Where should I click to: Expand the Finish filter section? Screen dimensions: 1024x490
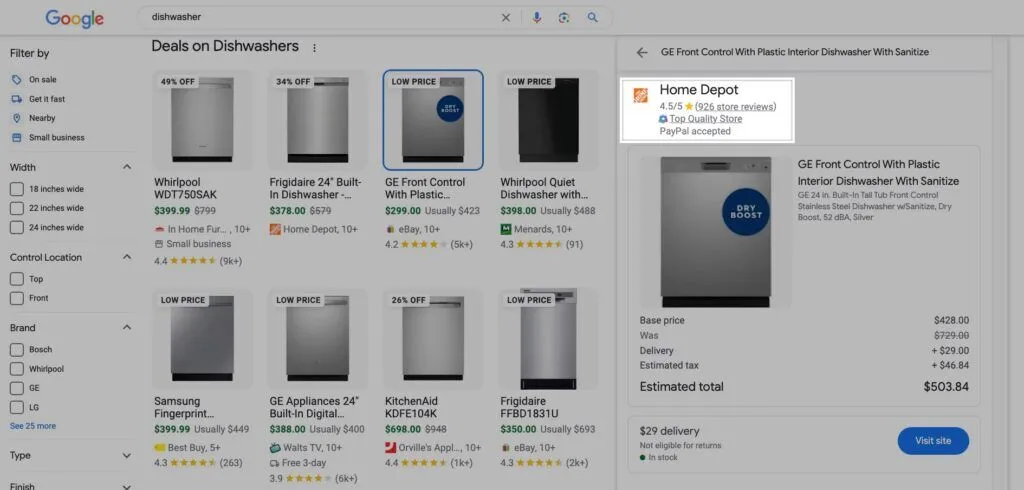pos(127,486)
